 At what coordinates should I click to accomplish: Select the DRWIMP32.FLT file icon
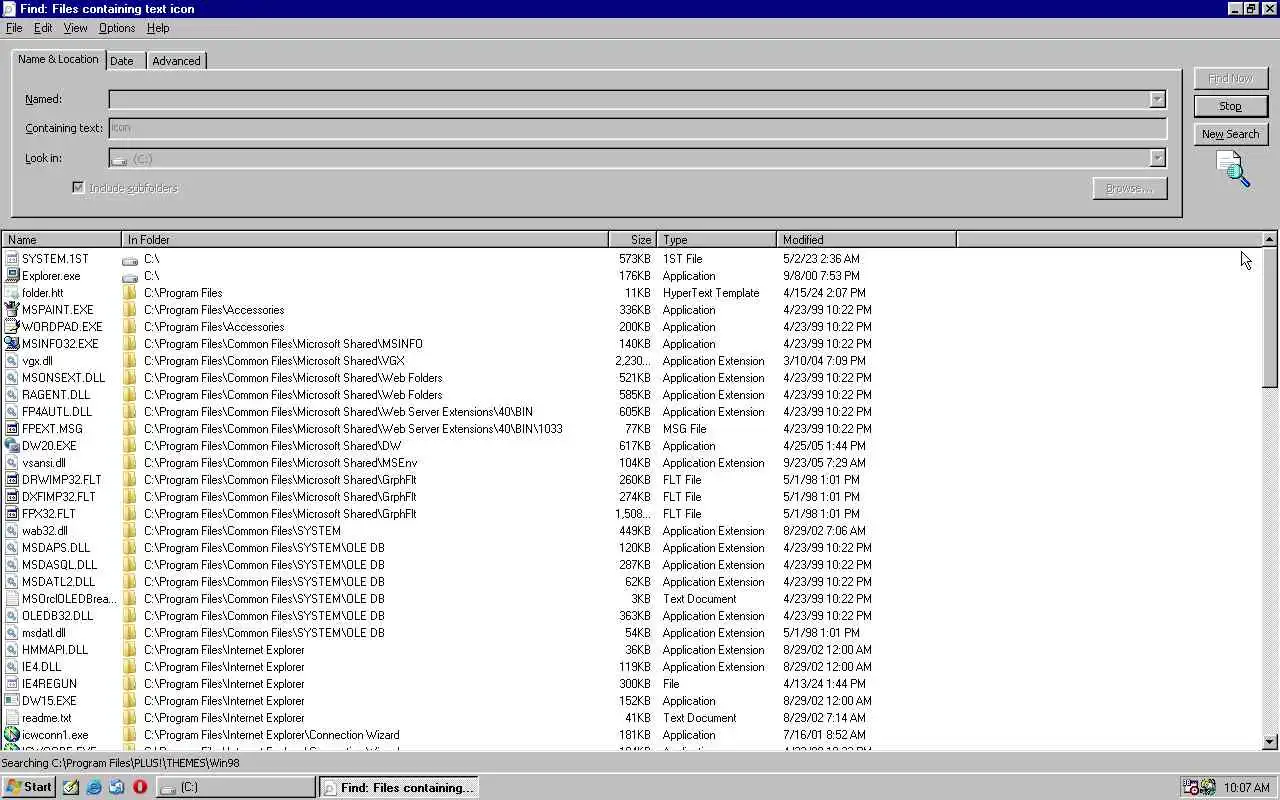point(12,480)
